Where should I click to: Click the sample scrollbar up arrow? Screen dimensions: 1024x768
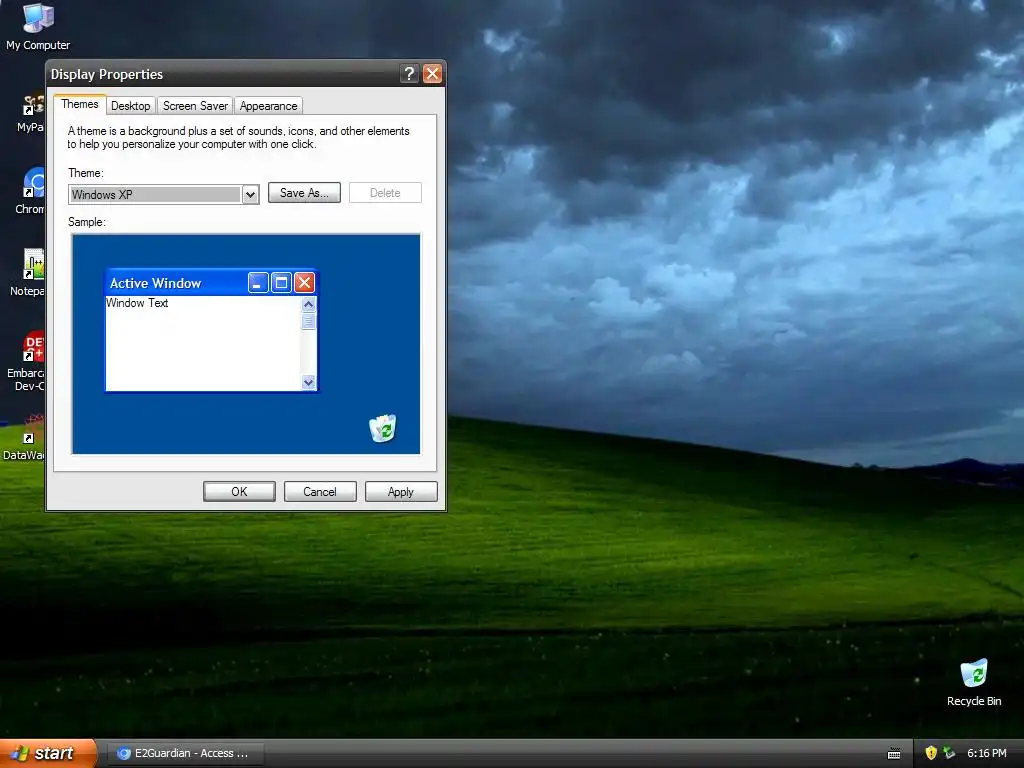309,304
